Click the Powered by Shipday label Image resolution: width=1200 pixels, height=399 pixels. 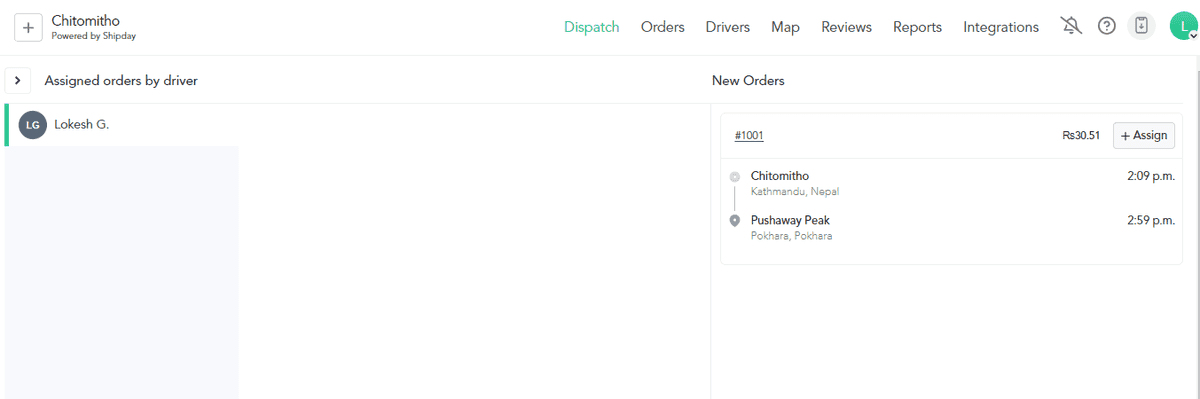pos(93,36)
